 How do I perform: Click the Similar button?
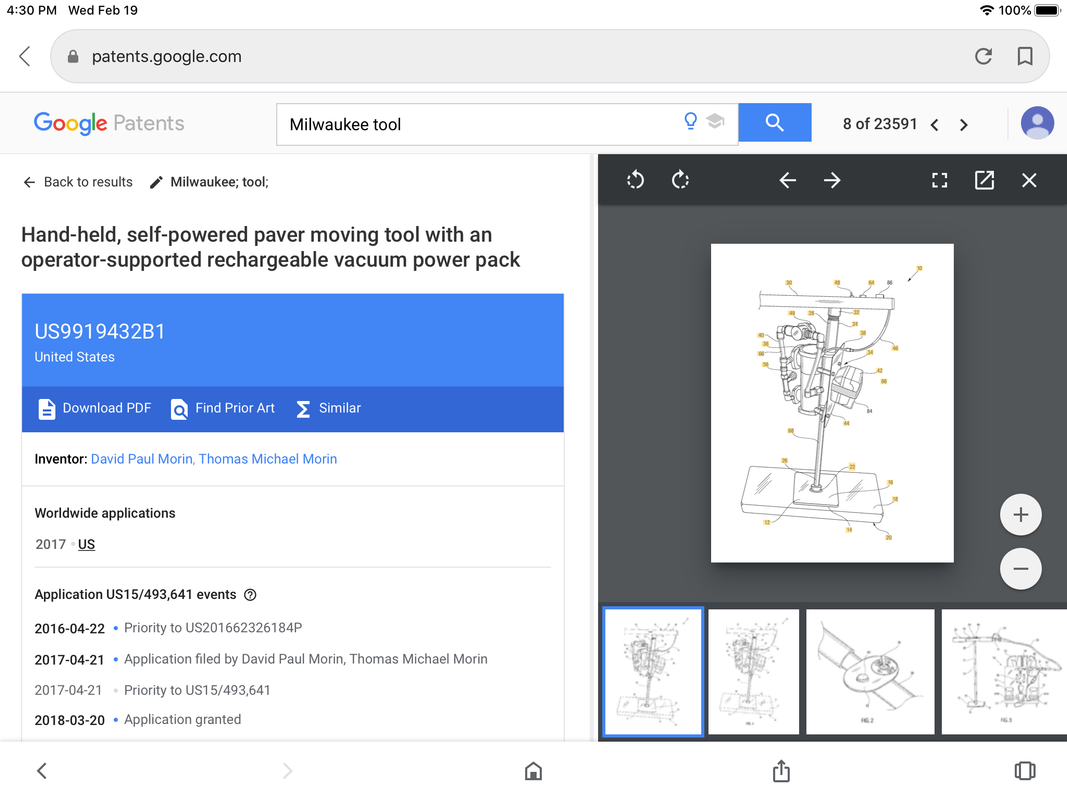(x=329, y=408)
